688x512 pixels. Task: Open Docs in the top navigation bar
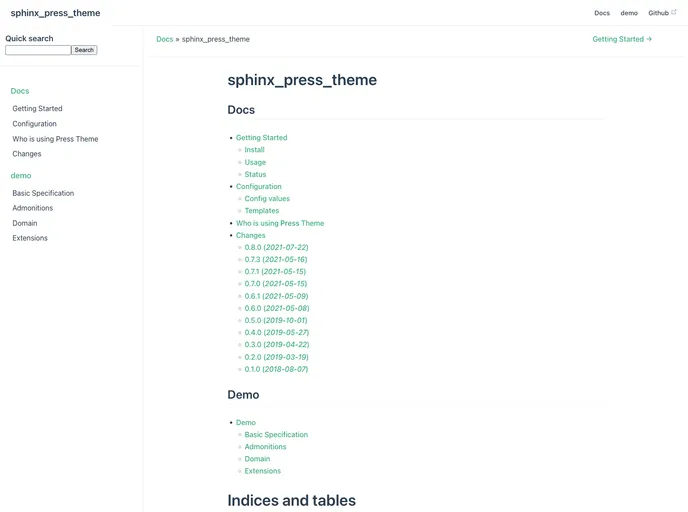602,13
